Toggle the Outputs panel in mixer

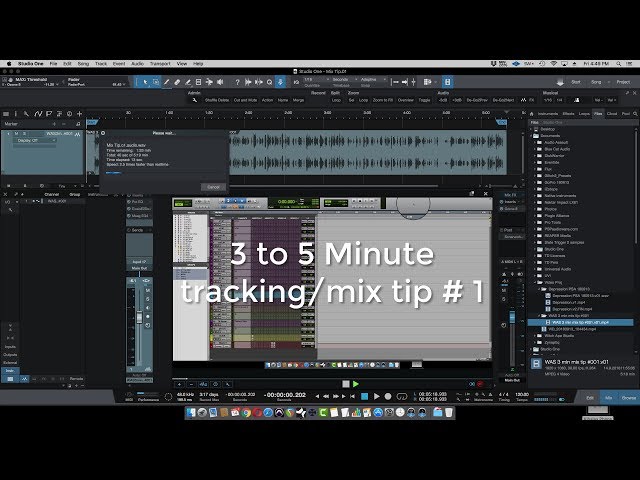click(x=10, y=354)
